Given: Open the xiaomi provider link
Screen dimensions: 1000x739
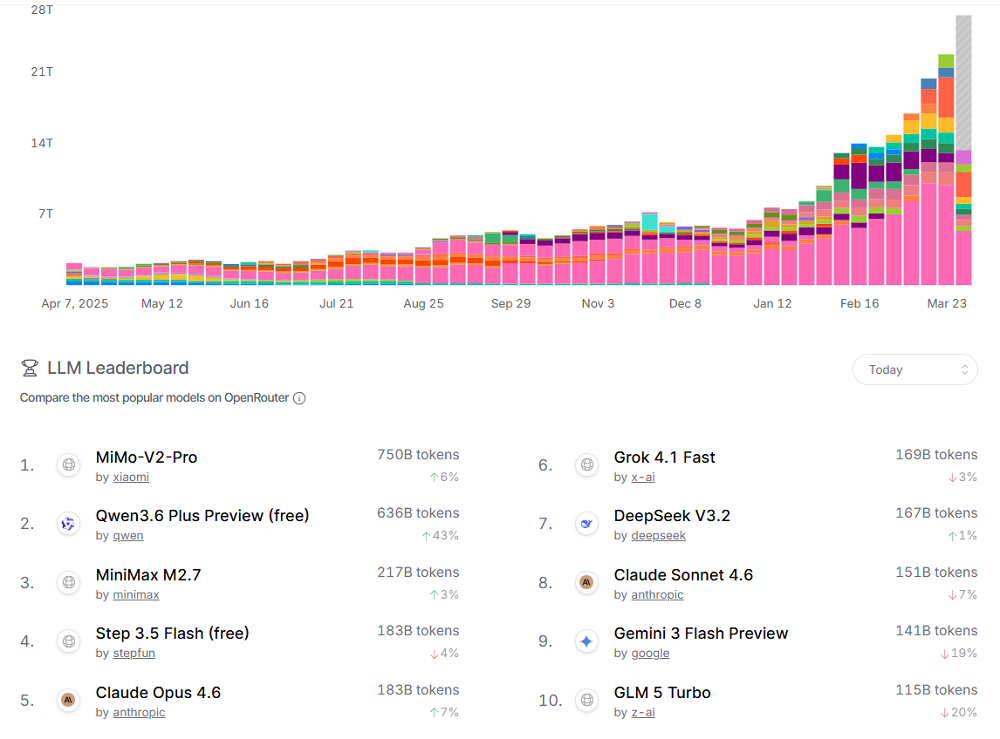Looking at the screenshot, I should tap(131, 478).
